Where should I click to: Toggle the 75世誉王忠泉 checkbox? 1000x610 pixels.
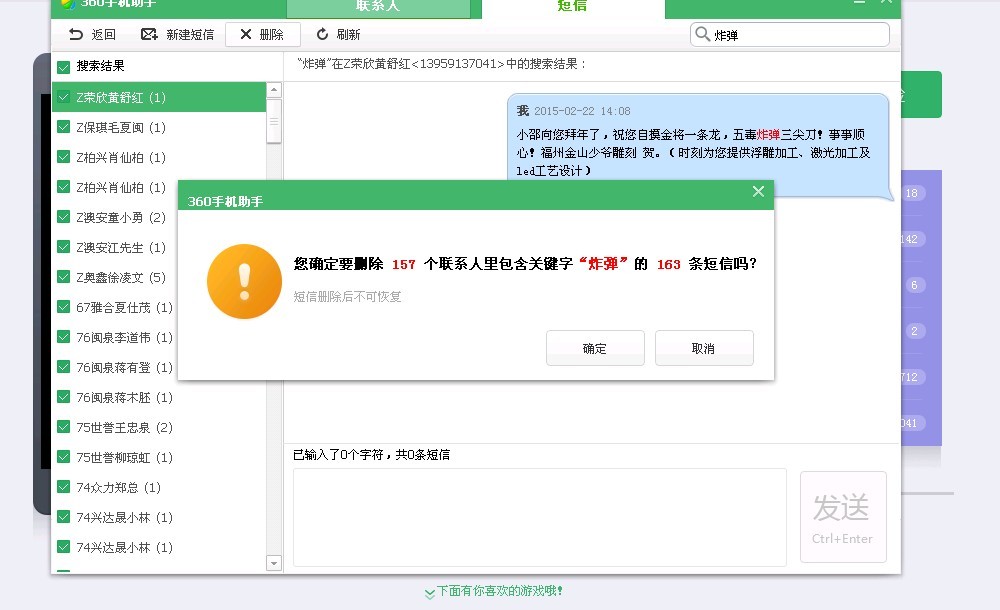click(x=63, y=427)
